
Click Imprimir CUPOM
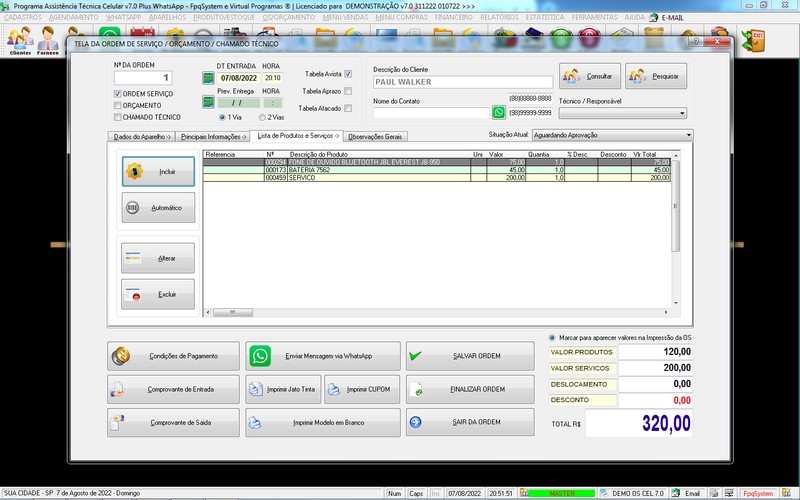pos(362,389)
